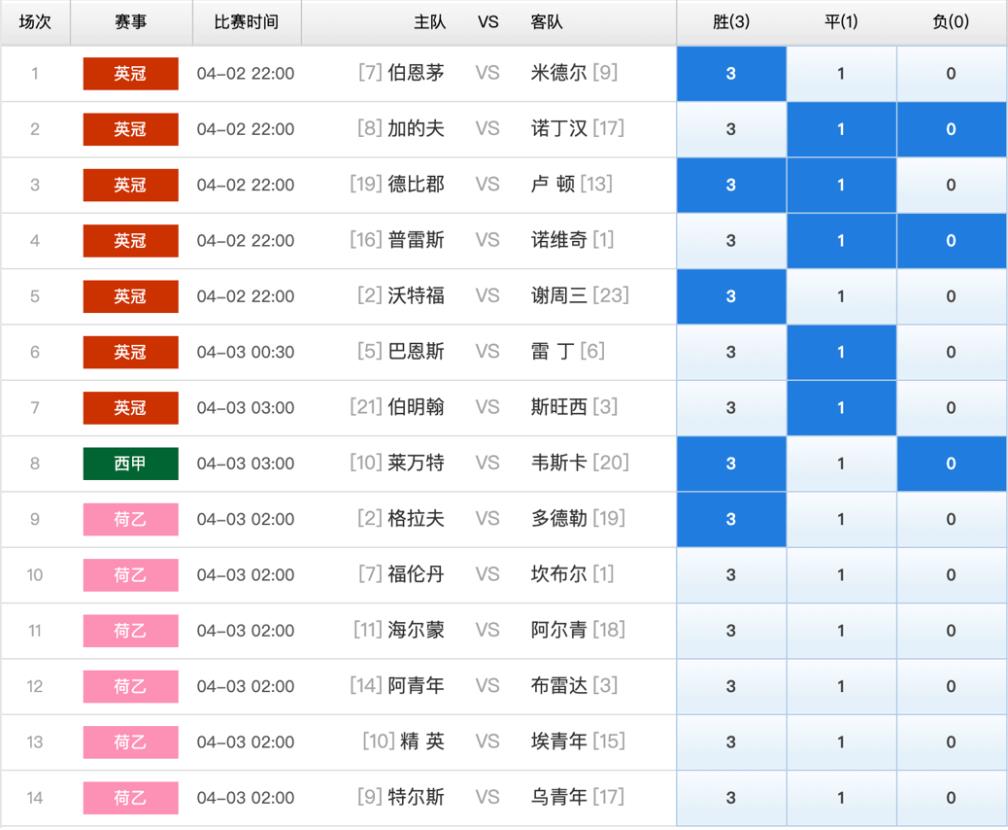Screen dimensions: 1008x830
Task: Click the 场次 column header
Action: [x=35, y=22]
